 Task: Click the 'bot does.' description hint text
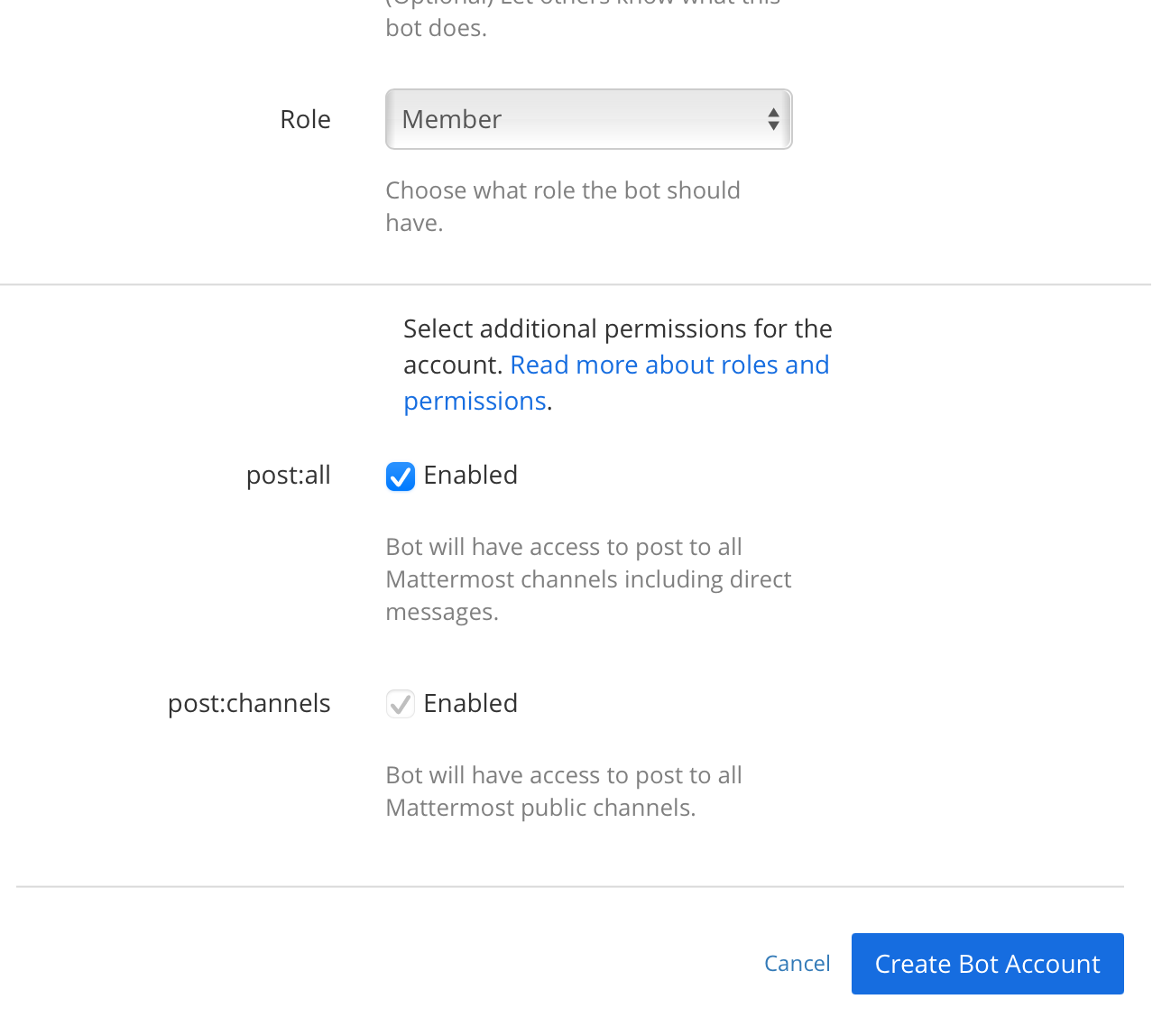coord(436,28)
